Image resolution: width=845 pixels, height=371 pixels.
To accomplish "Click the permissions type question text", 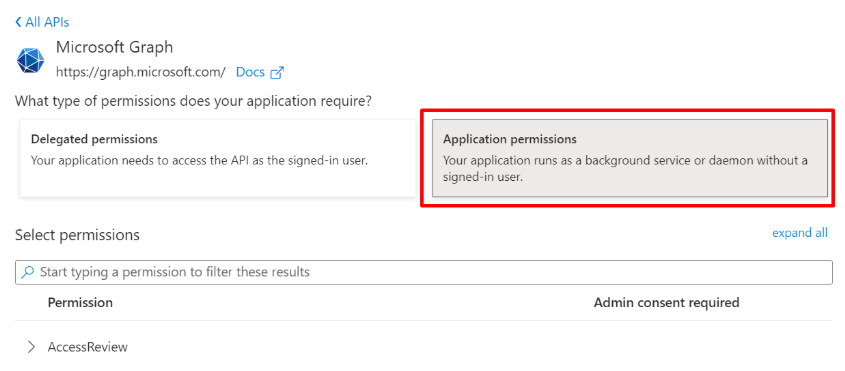I will point(193,101).
